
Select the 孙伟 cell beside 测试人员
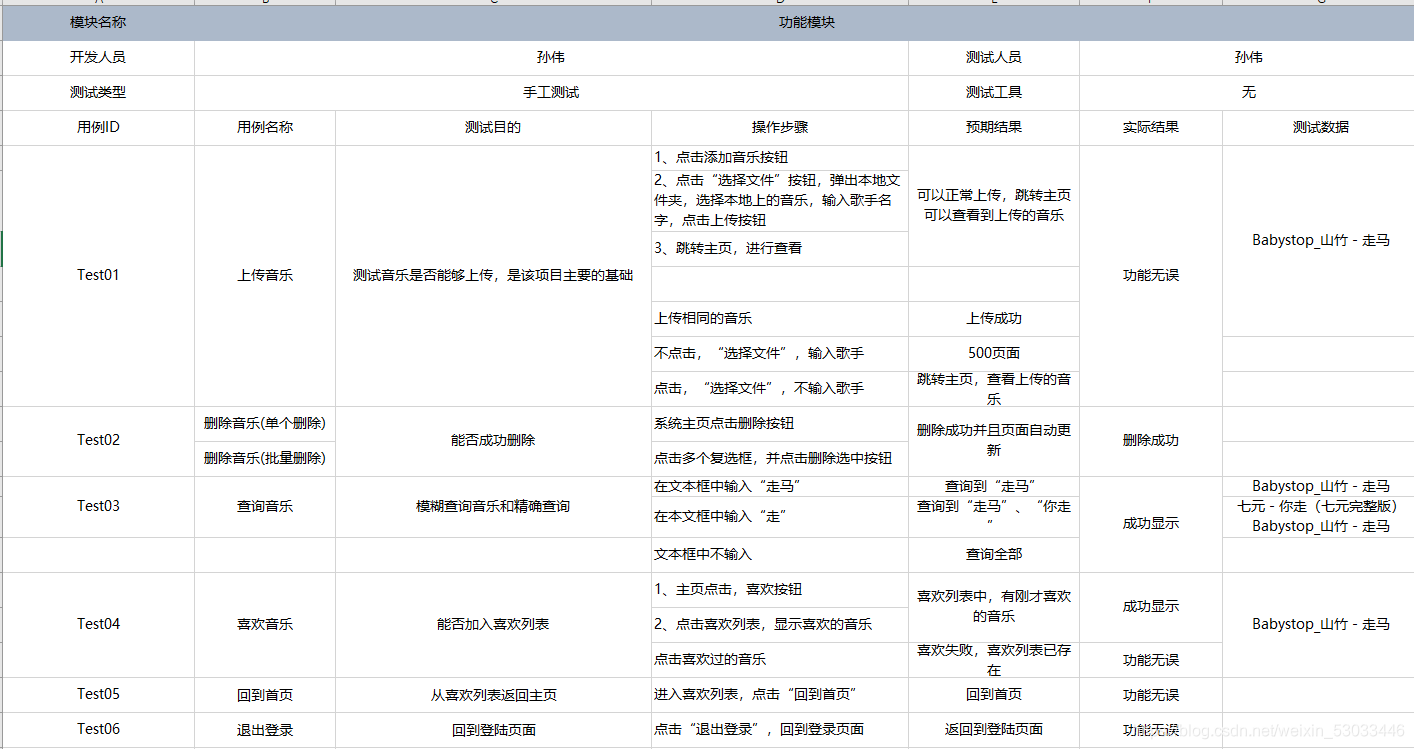1247,58
